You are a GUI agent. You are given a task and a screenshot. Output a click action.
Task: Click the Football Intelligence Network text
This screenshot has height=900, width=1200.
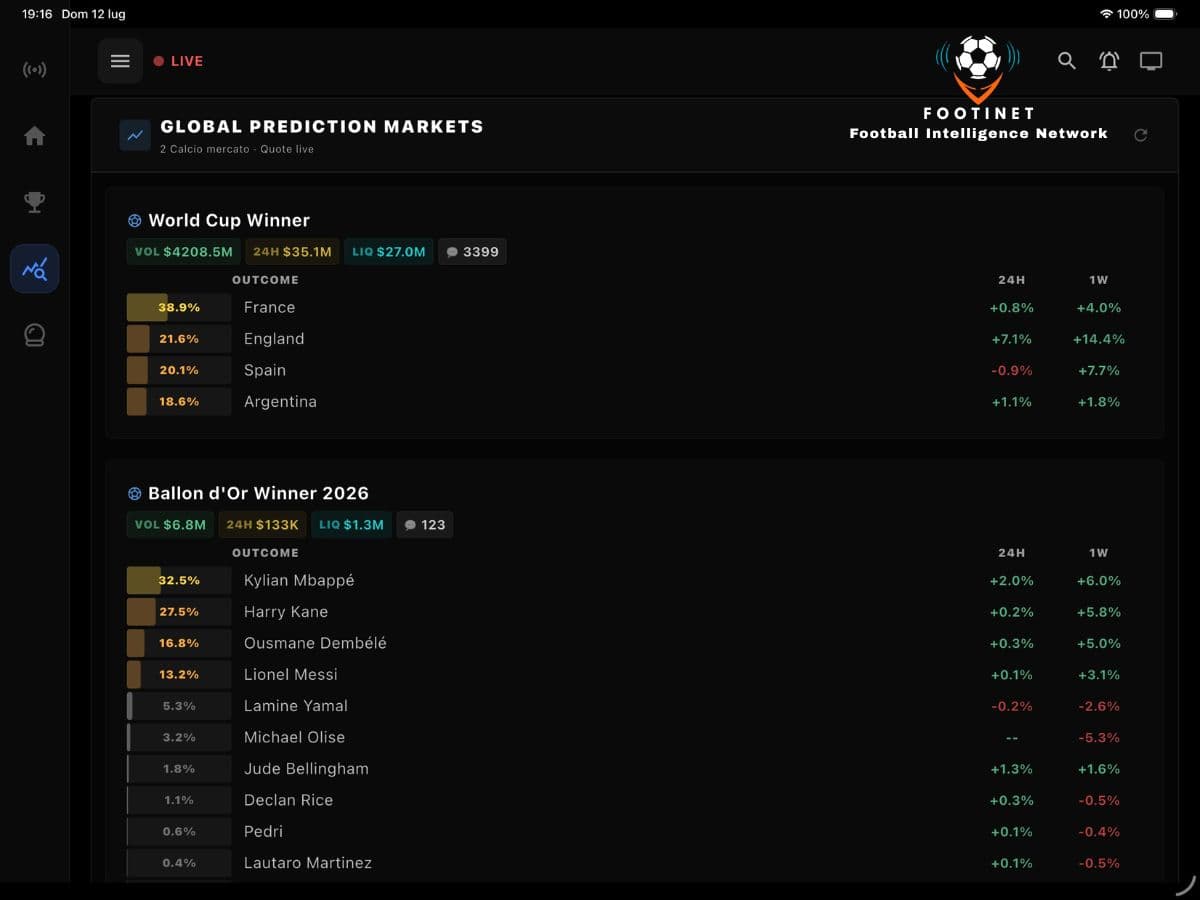tap(978, 133)
